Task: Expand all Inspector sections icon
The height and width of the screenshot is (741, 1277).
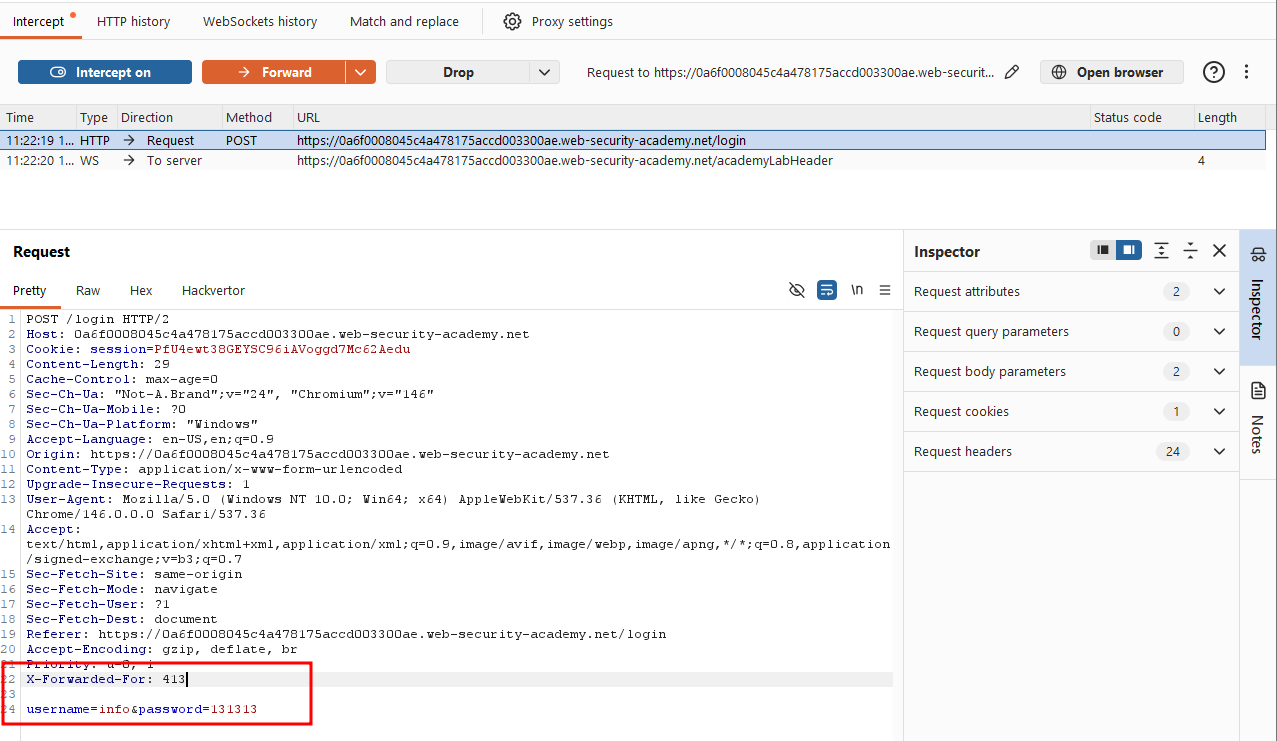Action: click(x=1161, y=251)
